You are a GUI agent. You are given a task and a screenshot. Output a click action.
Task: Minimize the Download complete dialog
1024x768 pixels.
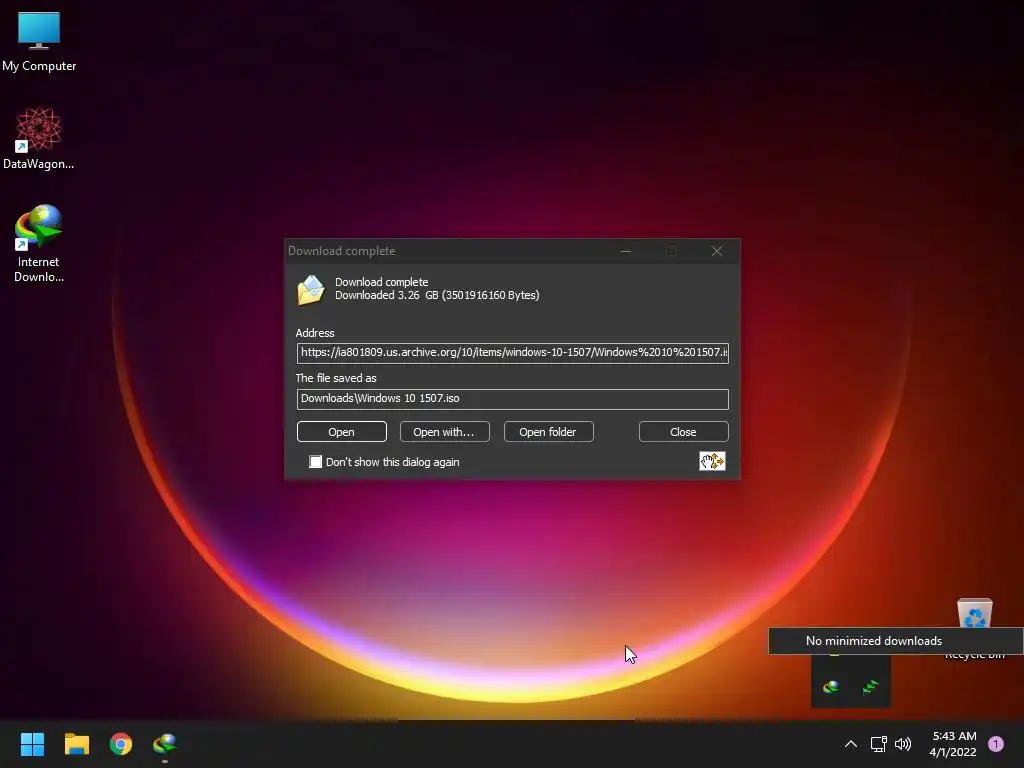click(626, 251)
